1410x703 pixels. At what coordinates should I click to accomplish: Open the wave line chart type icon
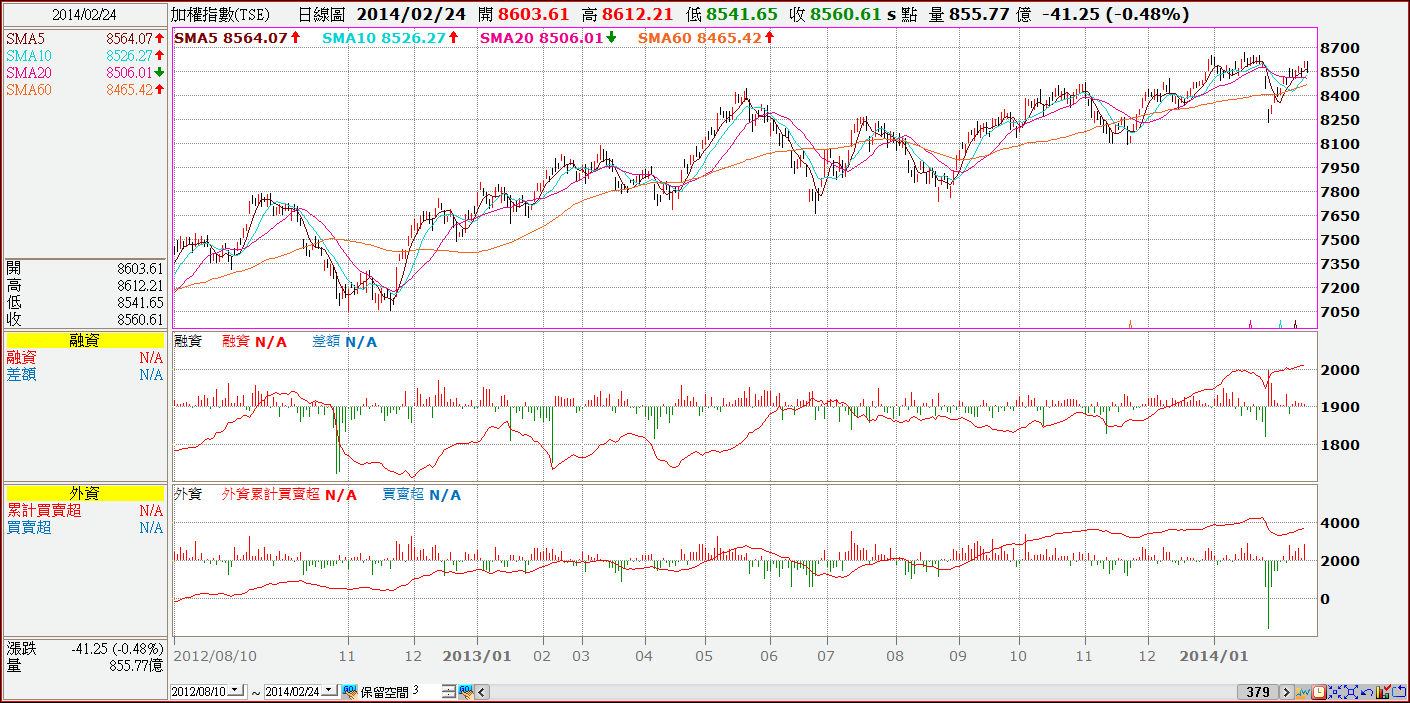(x=1303, y=692)
